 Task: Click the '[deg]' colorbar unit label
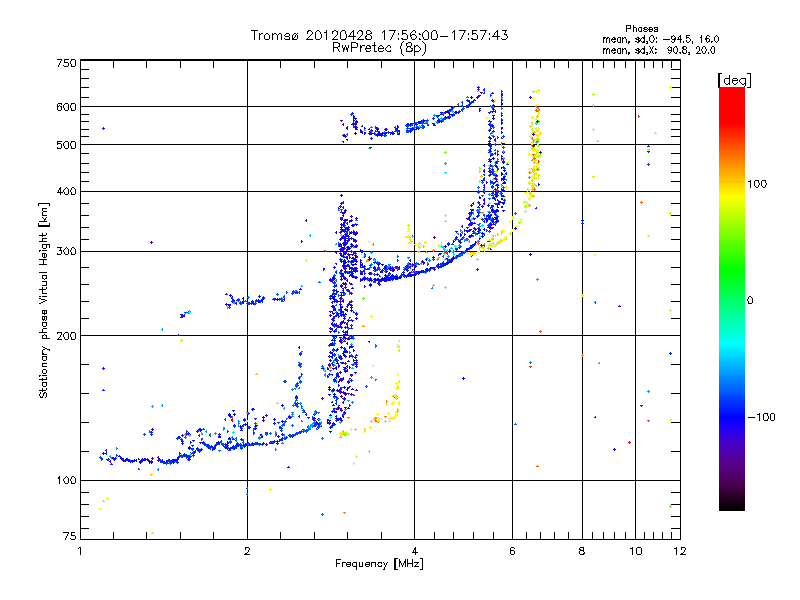coord(734,80)
